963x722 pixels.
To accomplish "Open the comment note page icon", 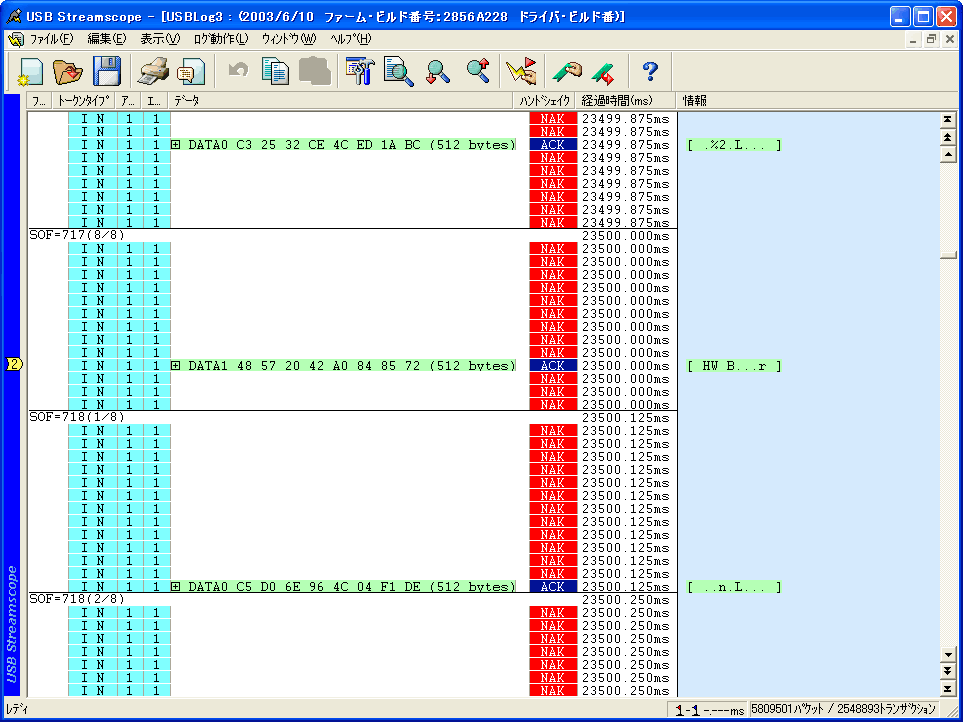I will 192,72.
